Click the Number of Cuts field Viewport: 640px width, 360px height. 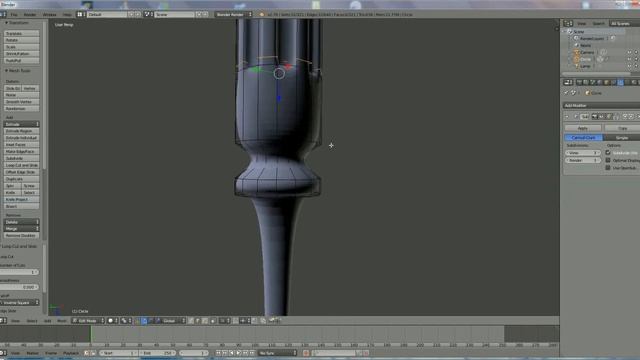(x=20, y=272)
